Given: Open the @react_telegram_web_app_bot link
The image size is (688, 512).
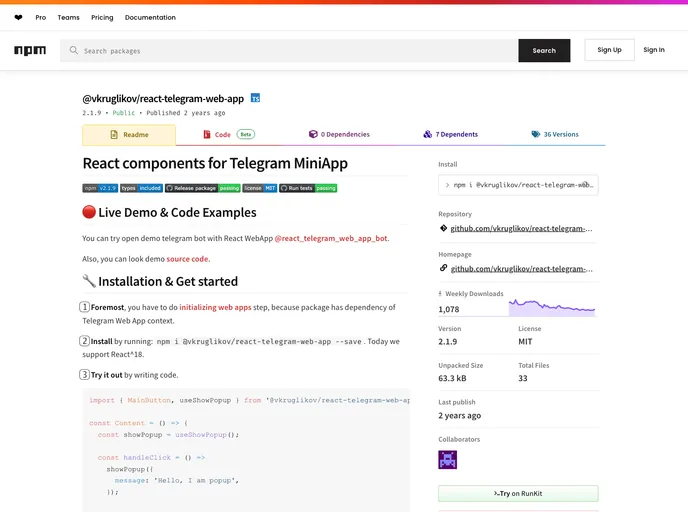Looking at the screenshot, I should pyautogui.click(x=331, y=238).
